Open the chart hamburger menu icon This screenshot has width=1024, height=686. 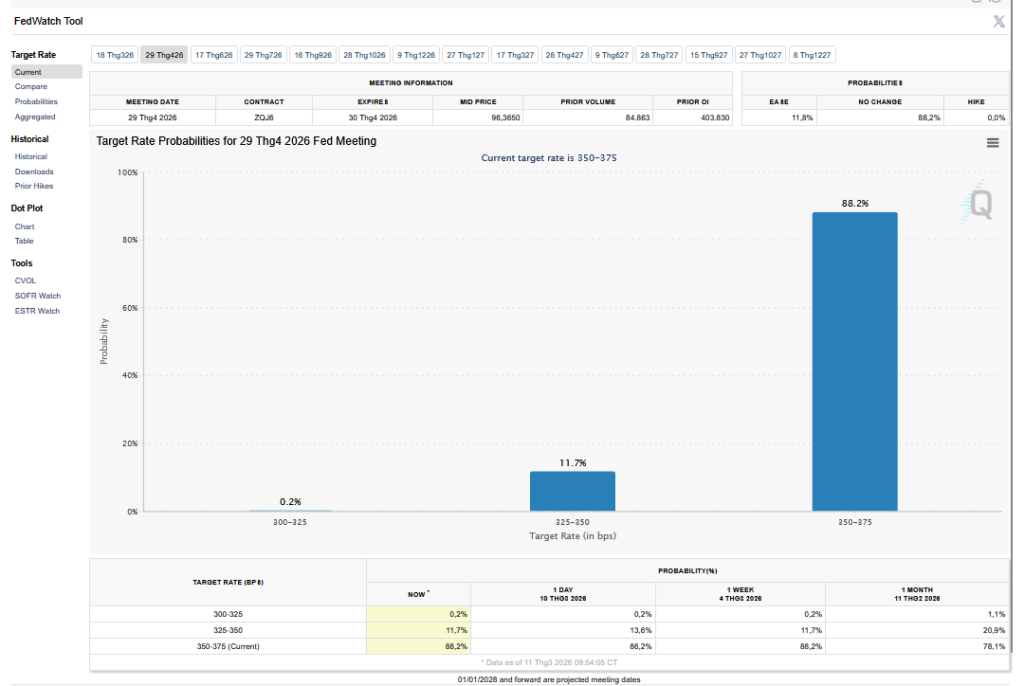(x=992, y=143)
